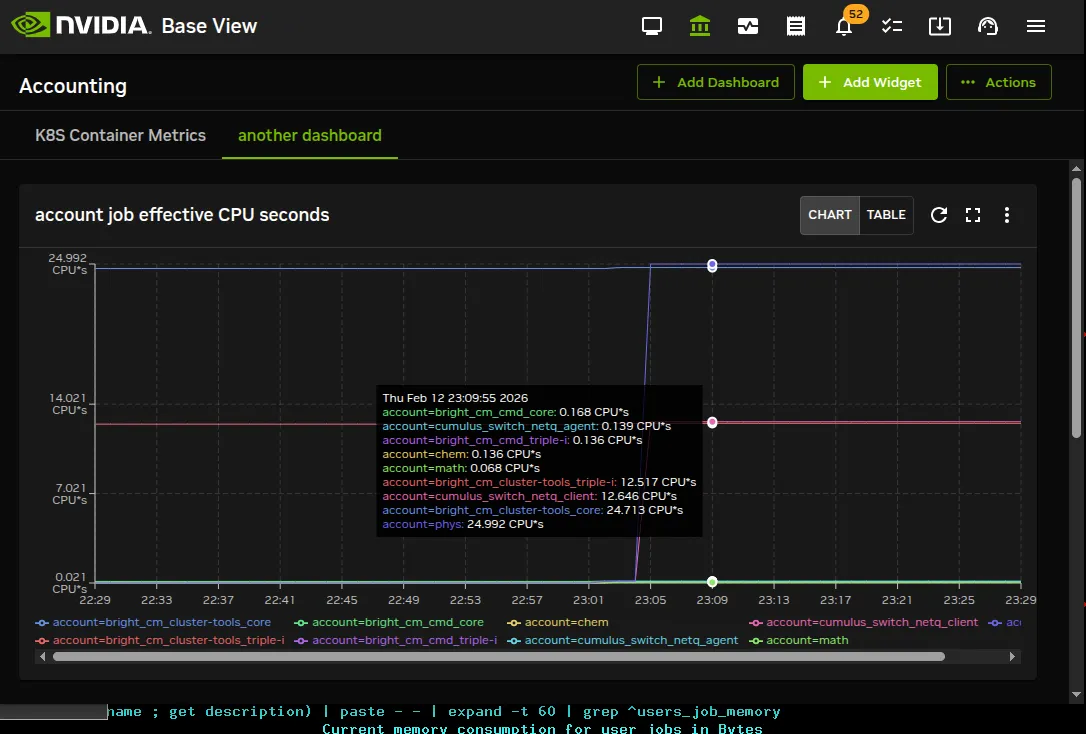
Task: Click Add Widget button
Action: tap(870, 82)
